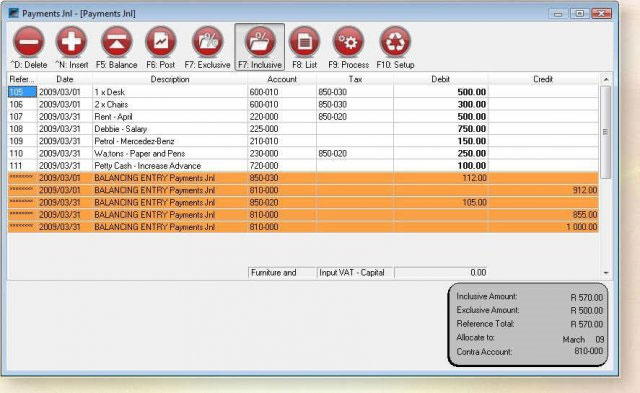Image resolution: width=640 pixels, height=393 pixels.
Task: Select reference cell 106
Action: (22, 104)
